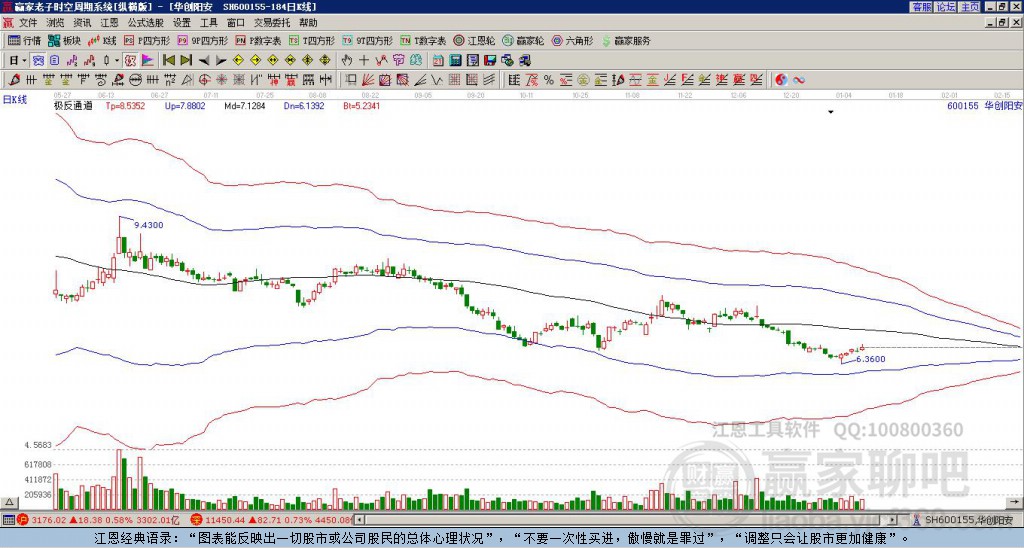Click the Md=7.1284 indicator value
This screenshot has width=1024, height=548.
coord(245,105)
